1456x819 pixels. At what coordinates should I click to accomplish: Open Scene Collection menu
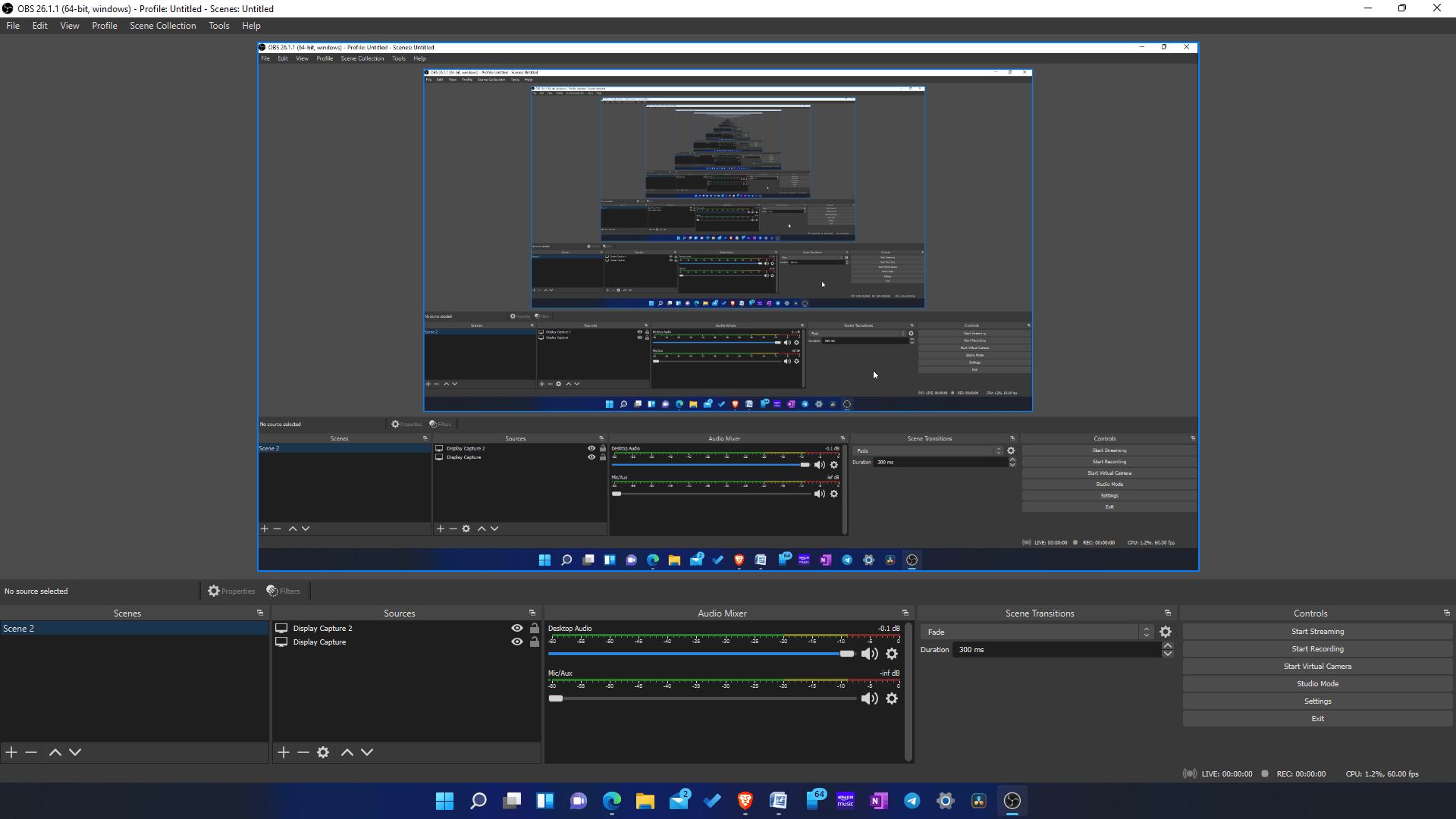coord(162,25)
